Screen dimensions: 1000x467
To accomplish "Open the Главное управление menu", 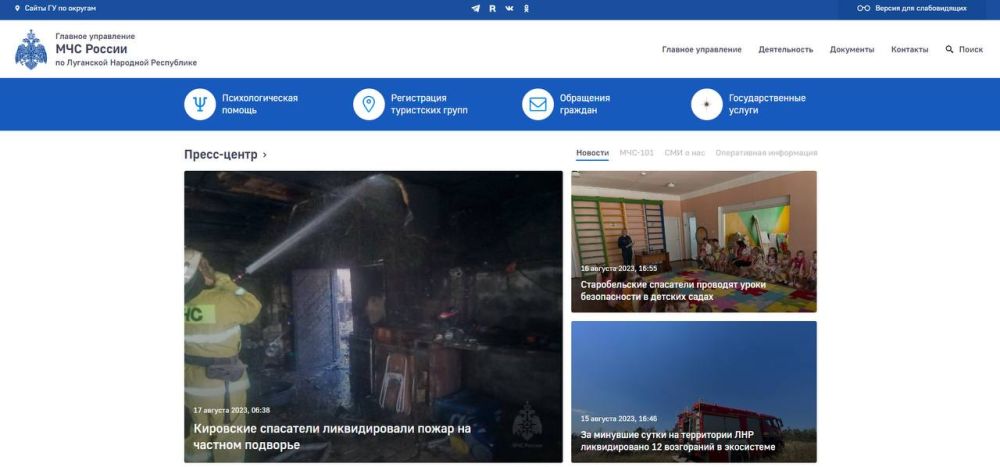I will 702,50.
